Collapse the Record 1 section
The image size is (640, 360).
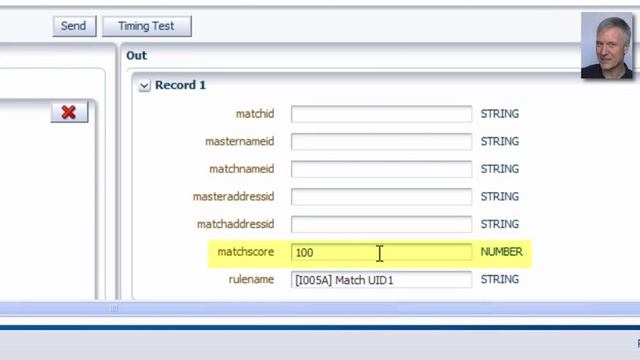tap(144, 86)
